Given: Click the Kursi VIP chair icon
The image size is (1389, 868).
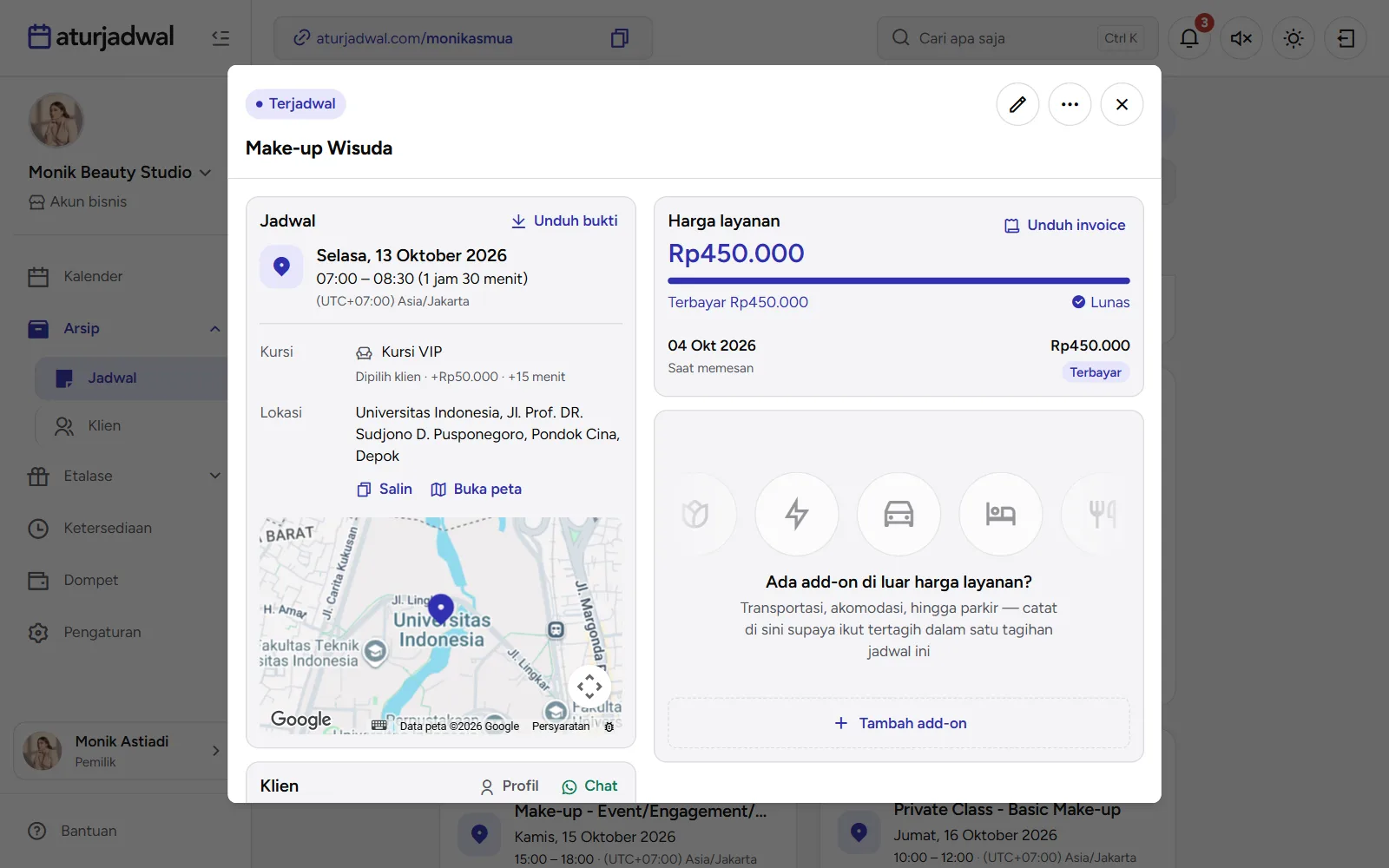Looking at the screenshot, I should [x=364, y=352].
